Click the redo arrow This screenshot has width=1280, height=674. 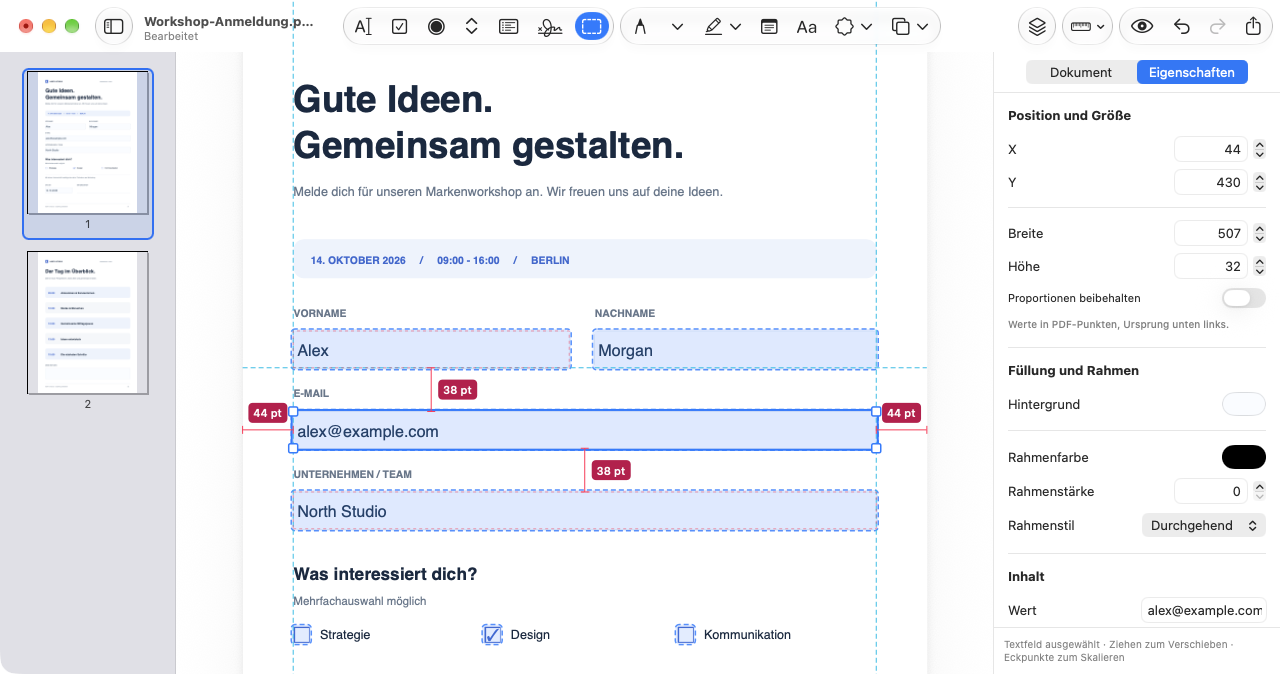pyautogui.click(x=1218, y=27)
